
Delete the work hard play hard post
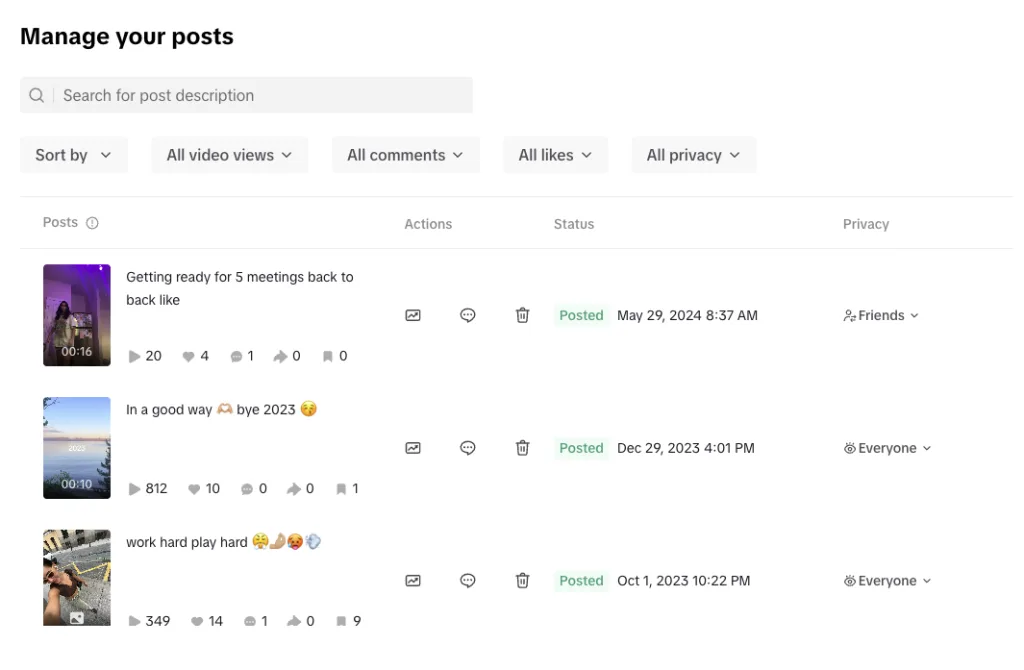point(522,581)
